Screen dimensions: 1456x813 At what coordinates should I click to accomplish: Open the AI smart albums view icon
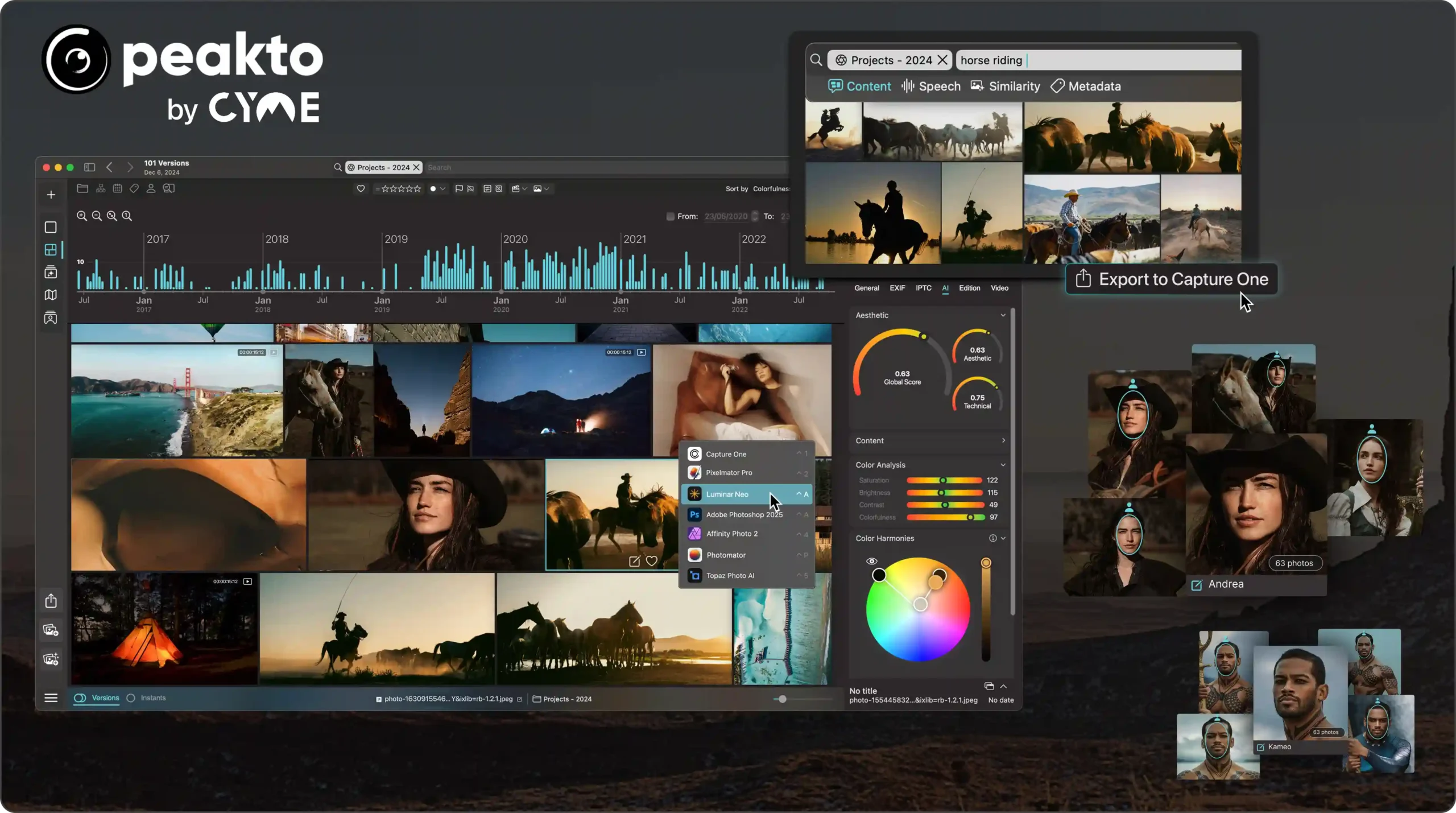(x=51, y=272)
